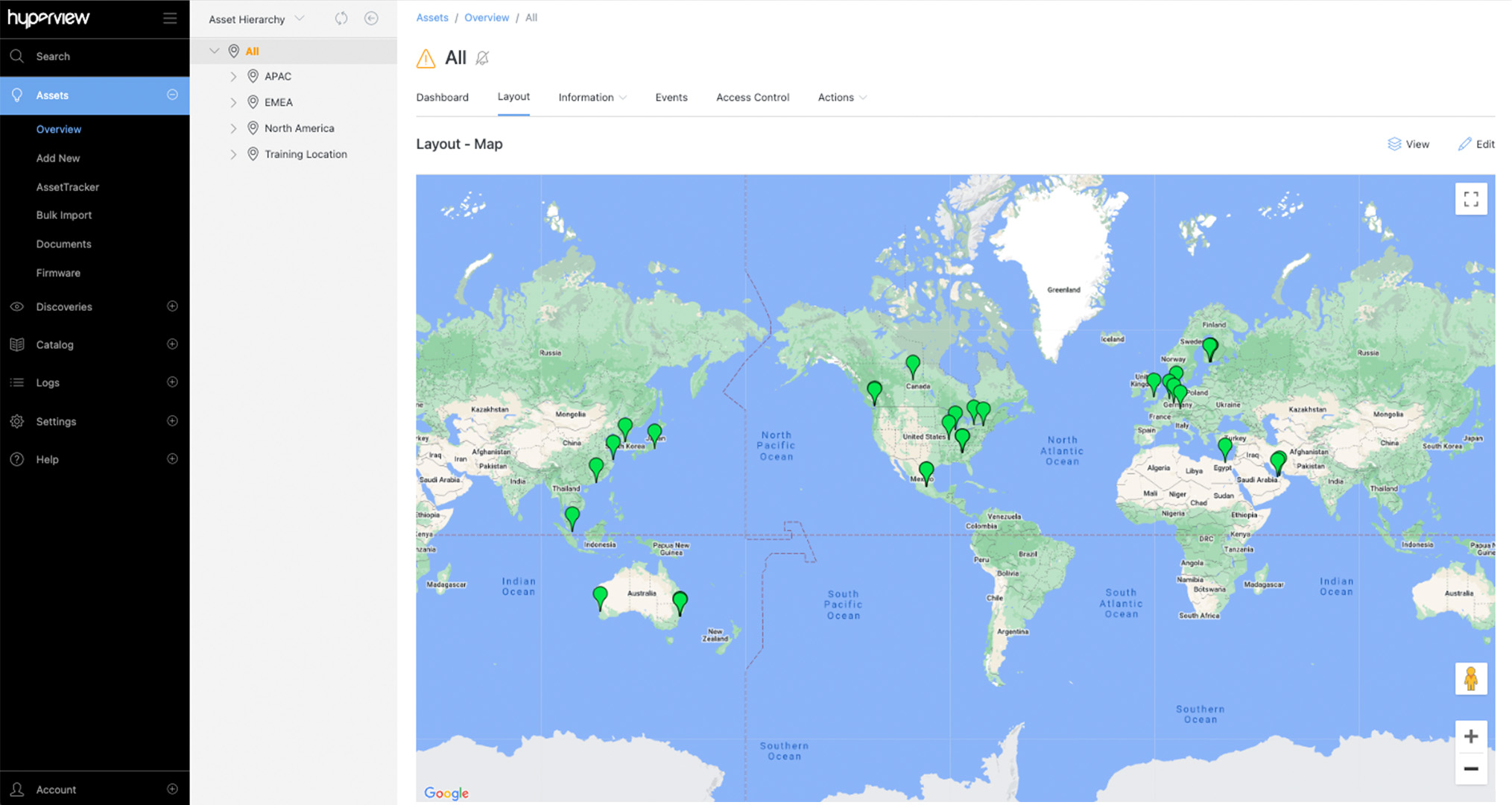Open the Access Control tab
This screenshot has height=805, width=1512.
point(753,98)
